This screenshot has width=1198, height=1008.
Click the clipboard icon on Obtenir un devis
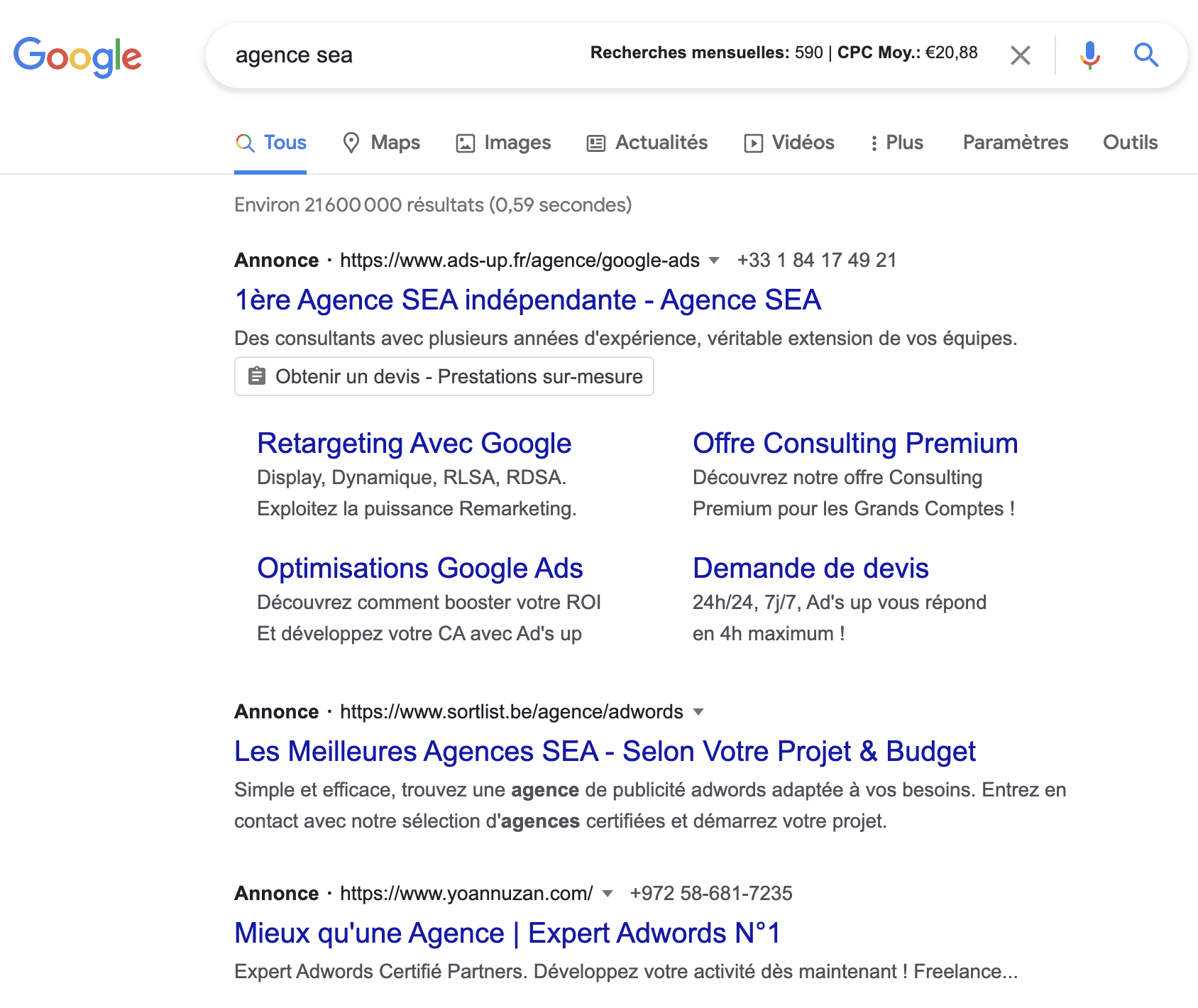pyautogui.click(x=256, y=376)
